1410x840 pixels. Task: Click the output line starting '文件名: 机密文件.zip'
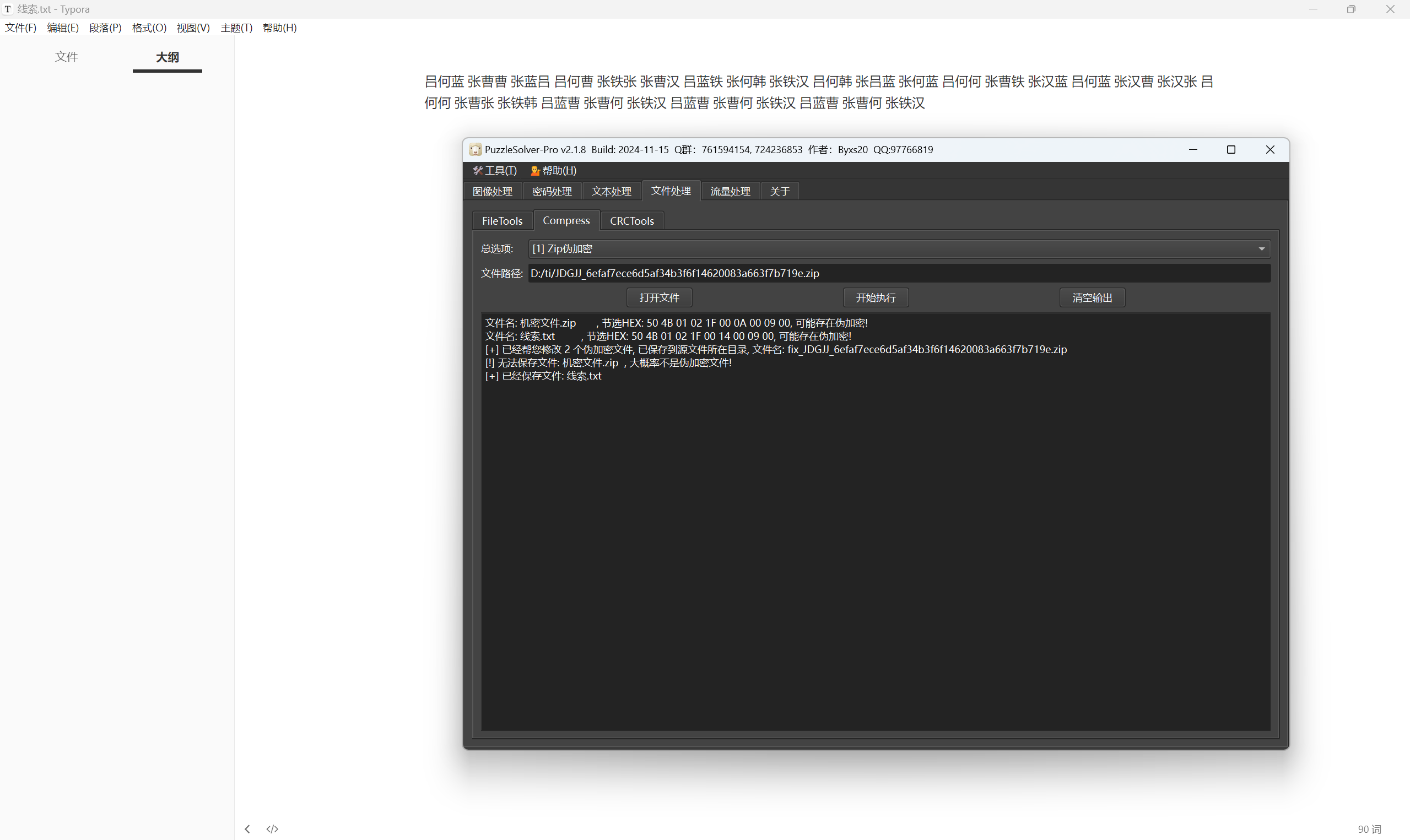676,323
